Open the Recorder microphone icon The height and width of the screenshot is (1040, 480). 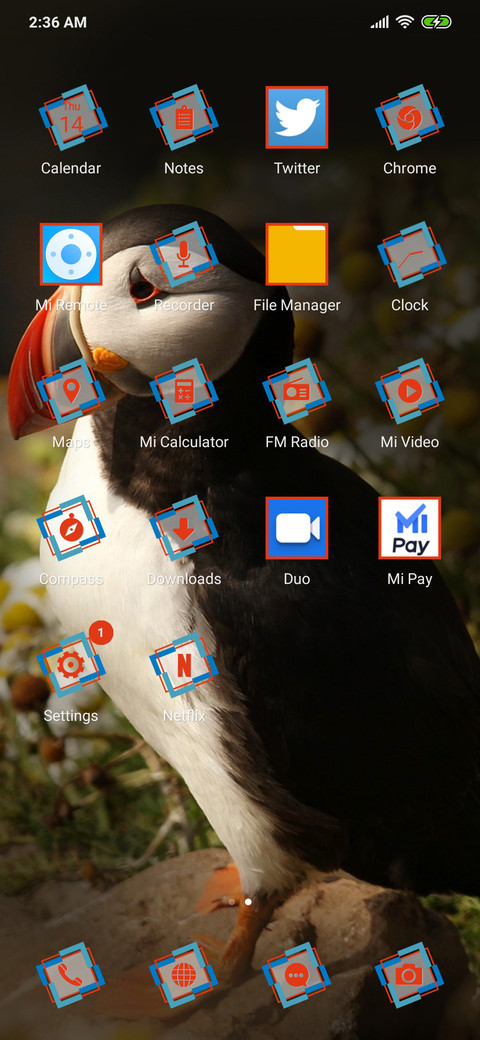click(184, 255)
